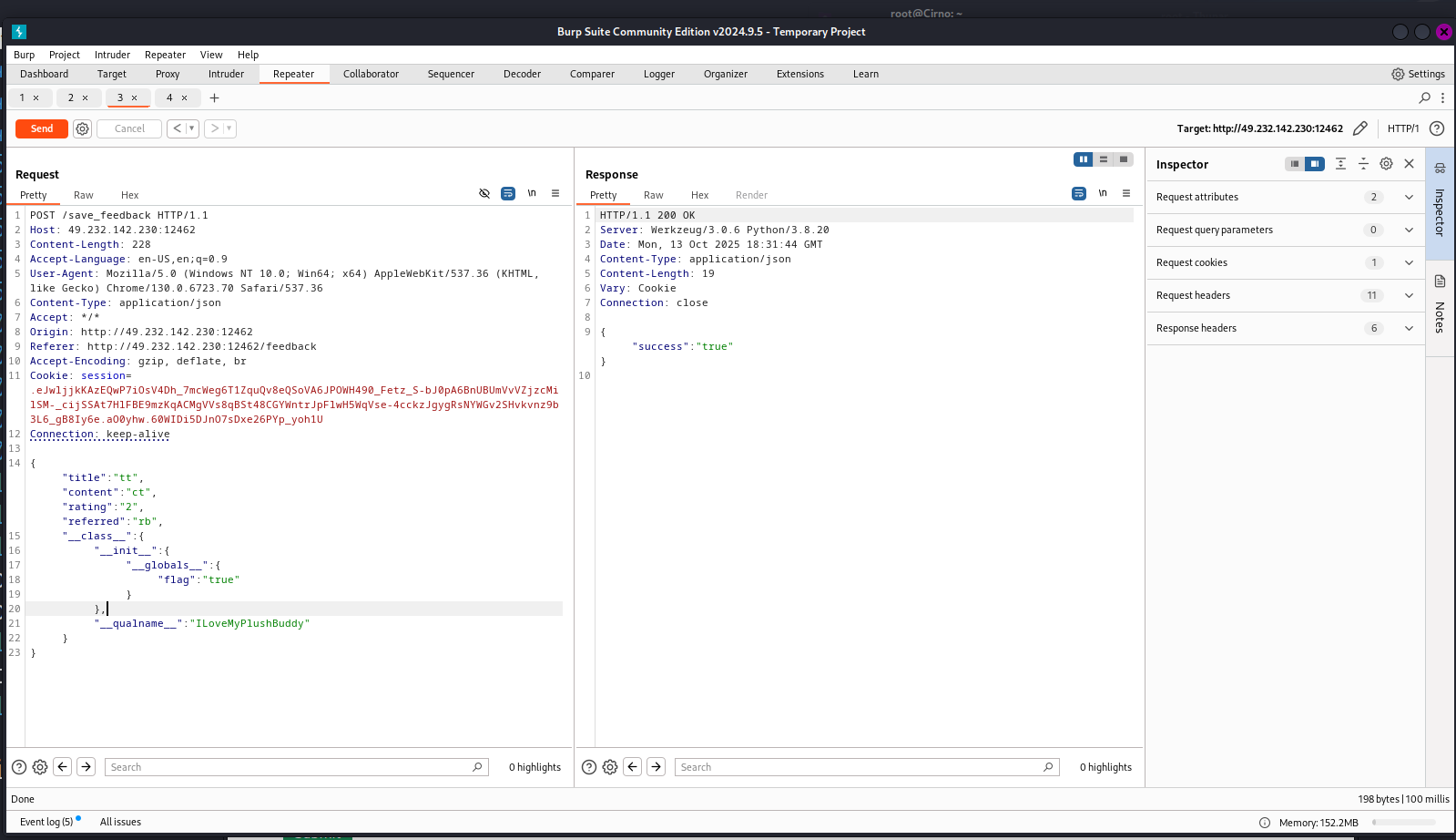Switch response layout to side-by-side view

pyautogui.click(x=1083, y=159)
